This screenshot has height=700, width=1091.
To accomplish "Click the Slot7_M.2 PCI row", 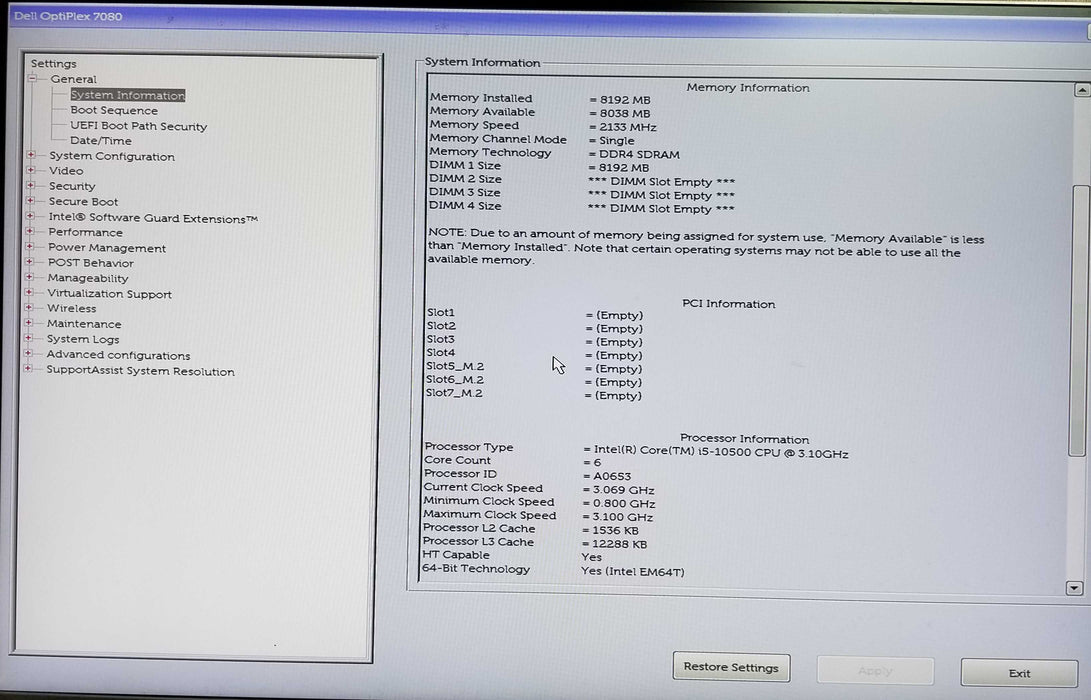I will click(534, 395).
